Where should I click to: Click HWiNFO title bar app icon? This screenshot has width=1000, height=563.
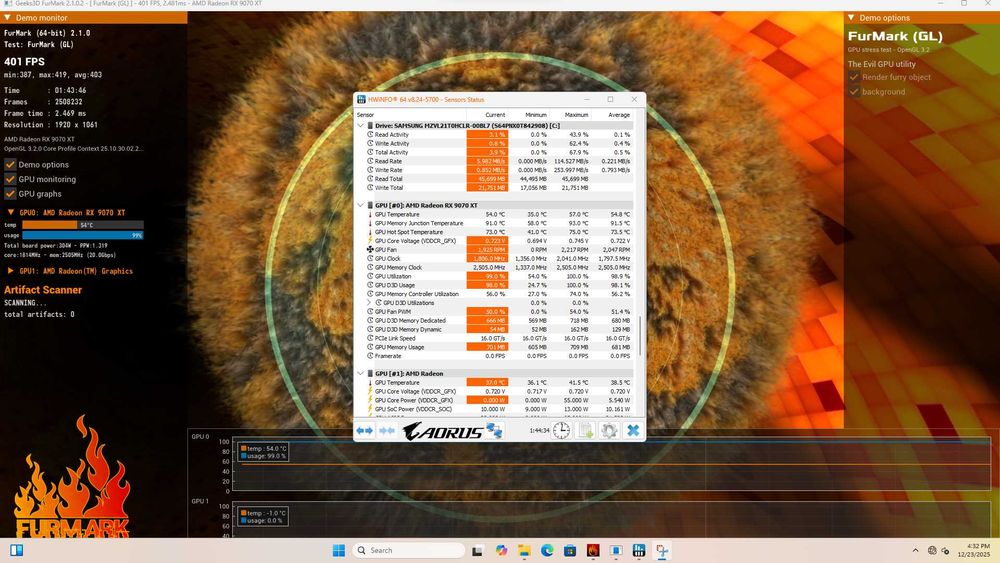pos(362,99)
